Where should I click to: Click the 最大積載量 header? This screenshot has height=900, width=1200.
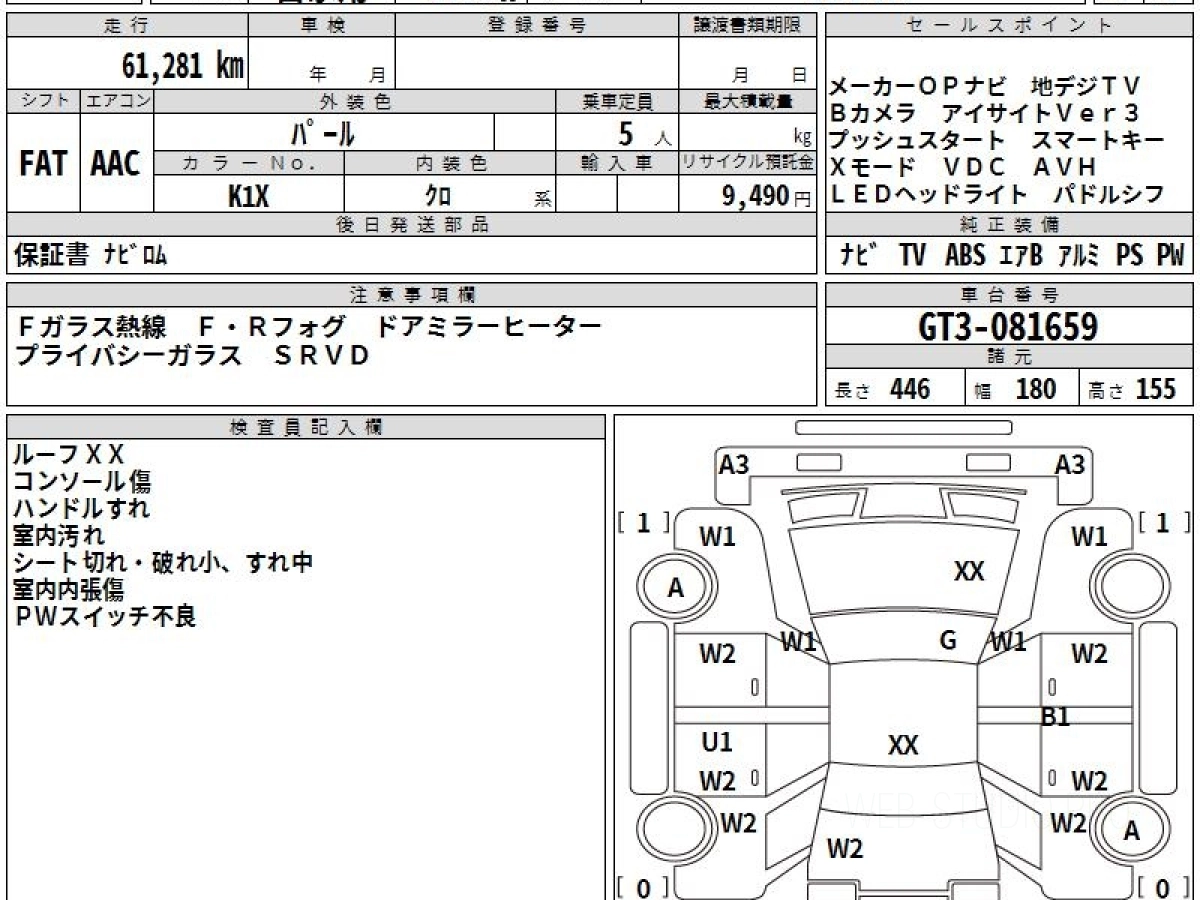[747, 101]
